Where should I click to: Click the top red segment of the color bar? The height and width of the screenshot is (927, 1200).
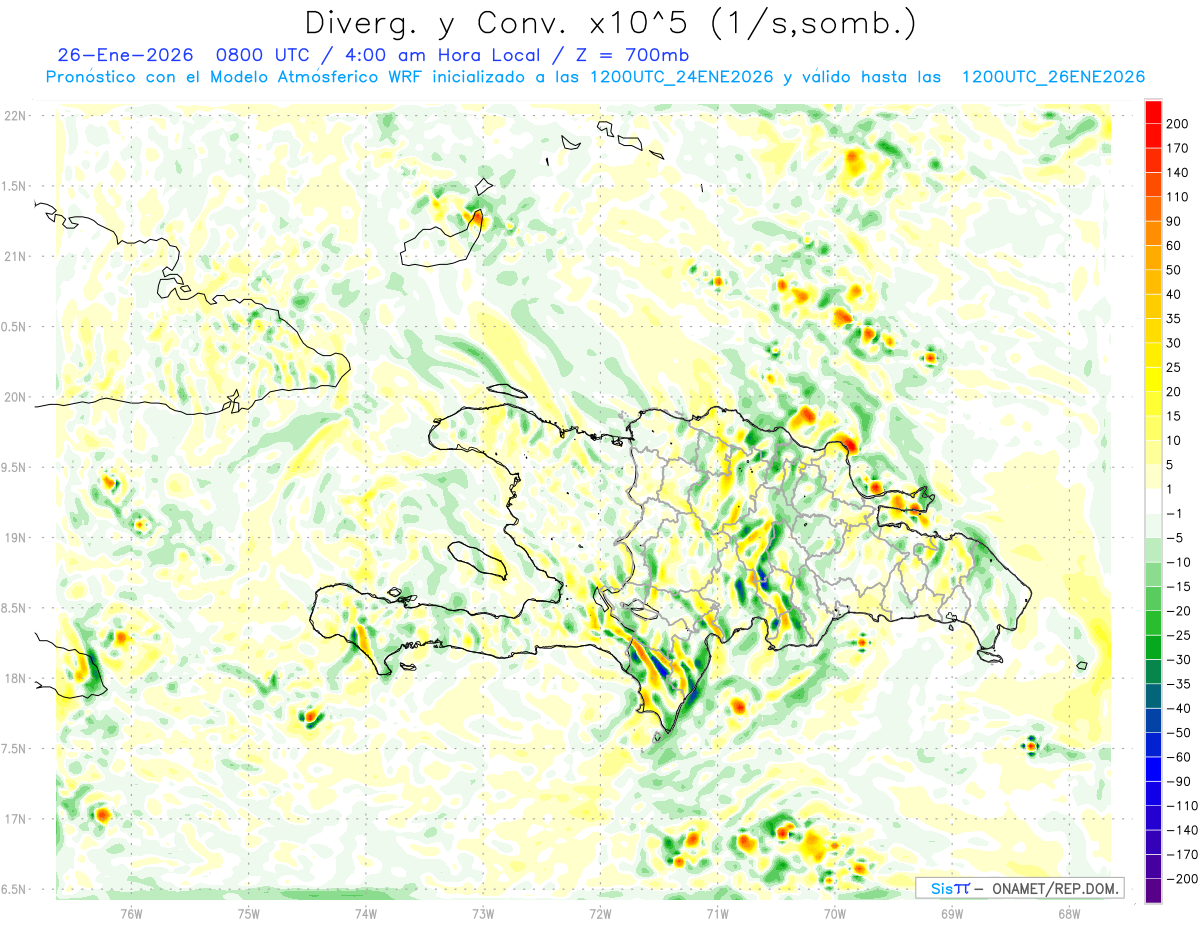1153,112
